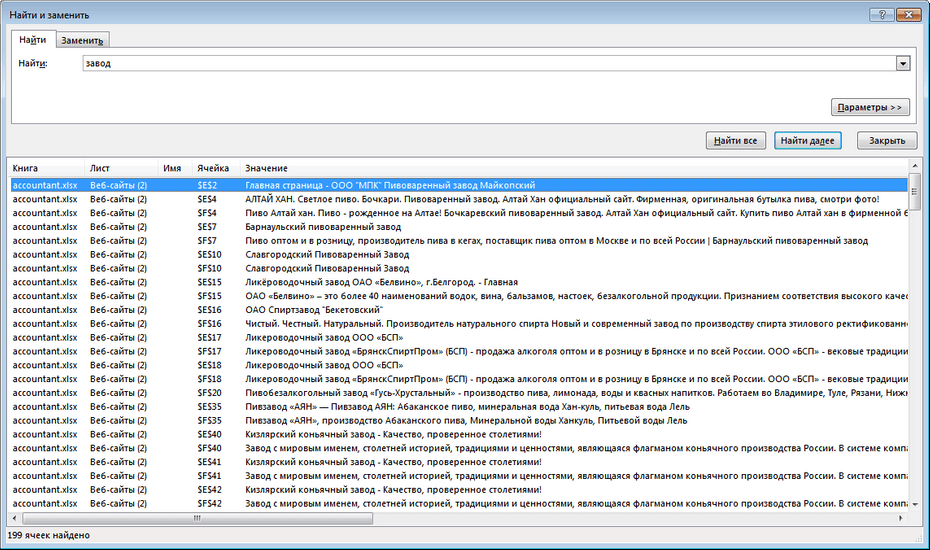Select result row for cell $F$4
The width and height of the screenshot is (930, 550).
(x=459, y=213)
